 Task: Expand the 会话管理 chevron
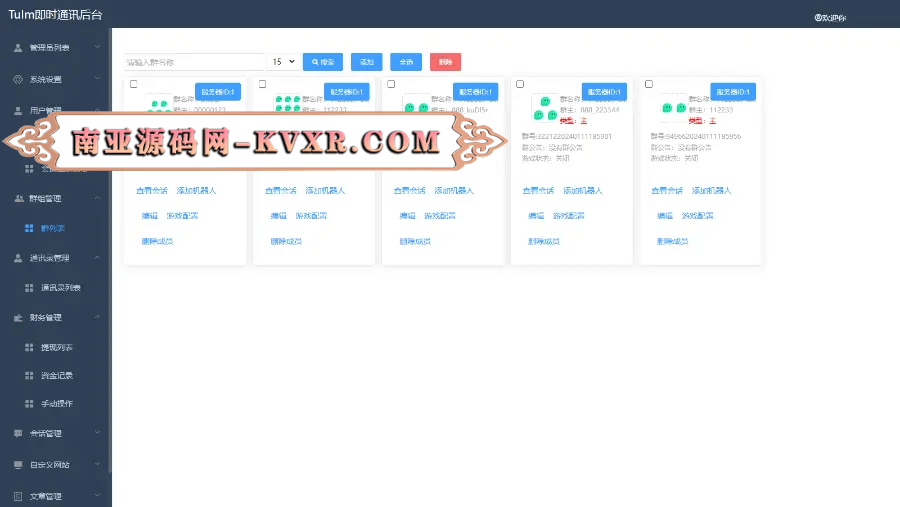97,433
